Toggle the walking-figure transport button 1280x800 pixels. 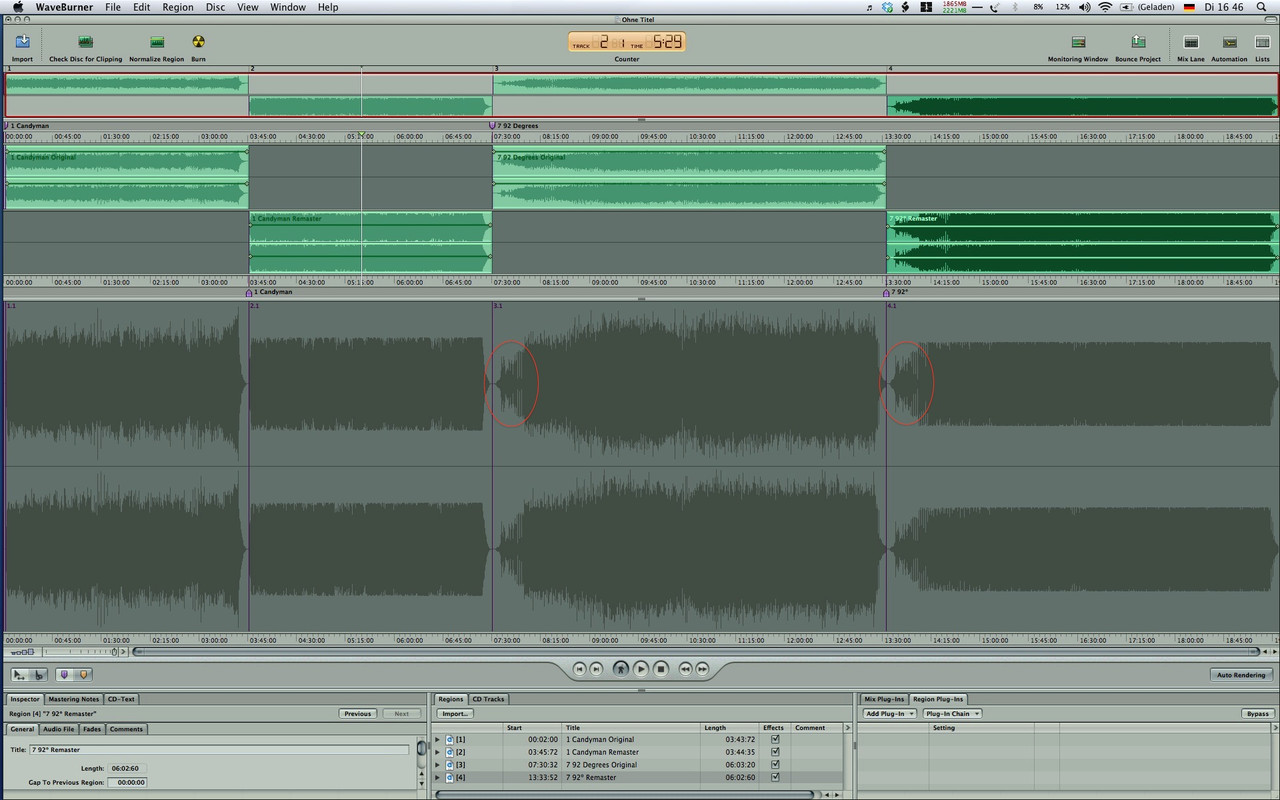621,669
